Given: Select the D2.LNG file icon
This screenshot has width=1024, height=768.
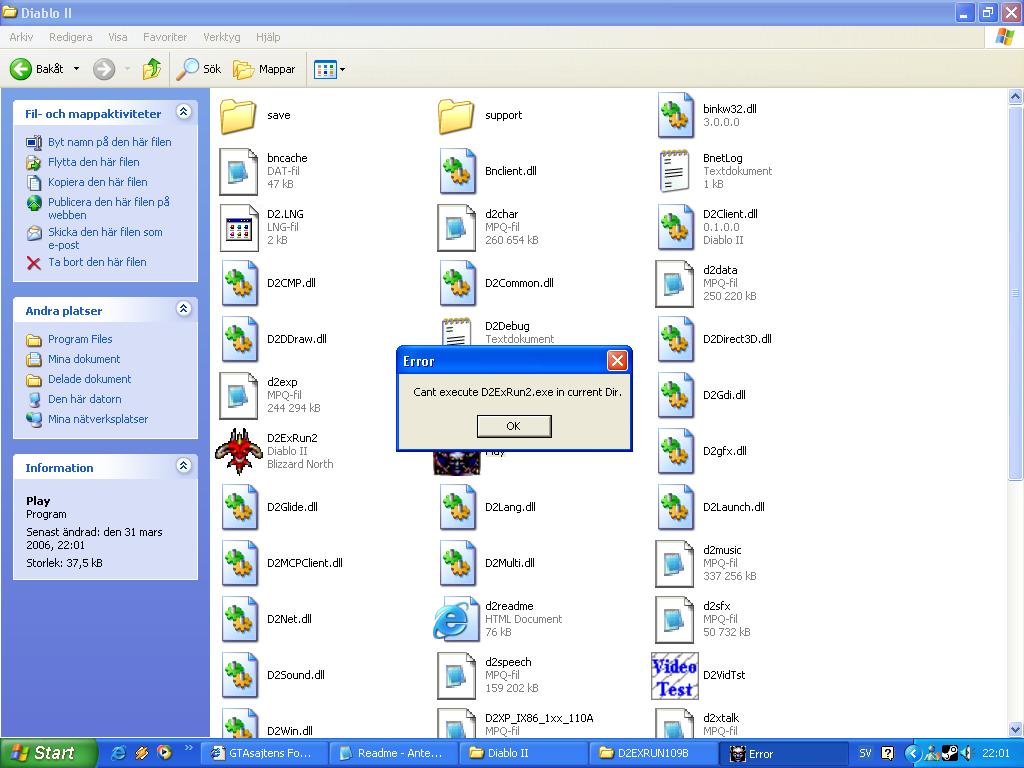Looking at the screenshot, I should point(239,227).
